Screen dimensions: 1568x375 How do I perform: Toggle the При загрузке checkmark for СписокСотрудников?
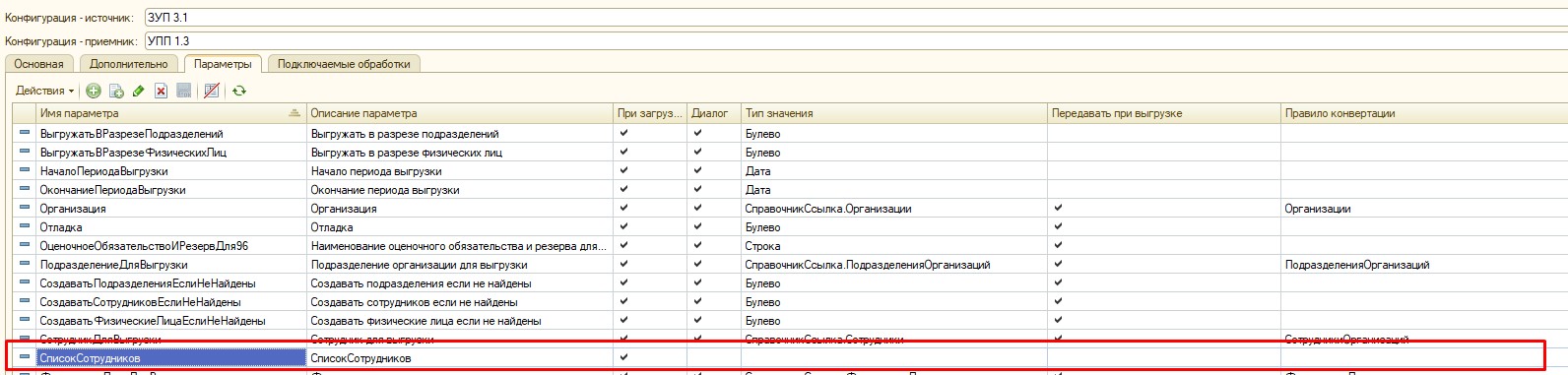pos(623,357)
